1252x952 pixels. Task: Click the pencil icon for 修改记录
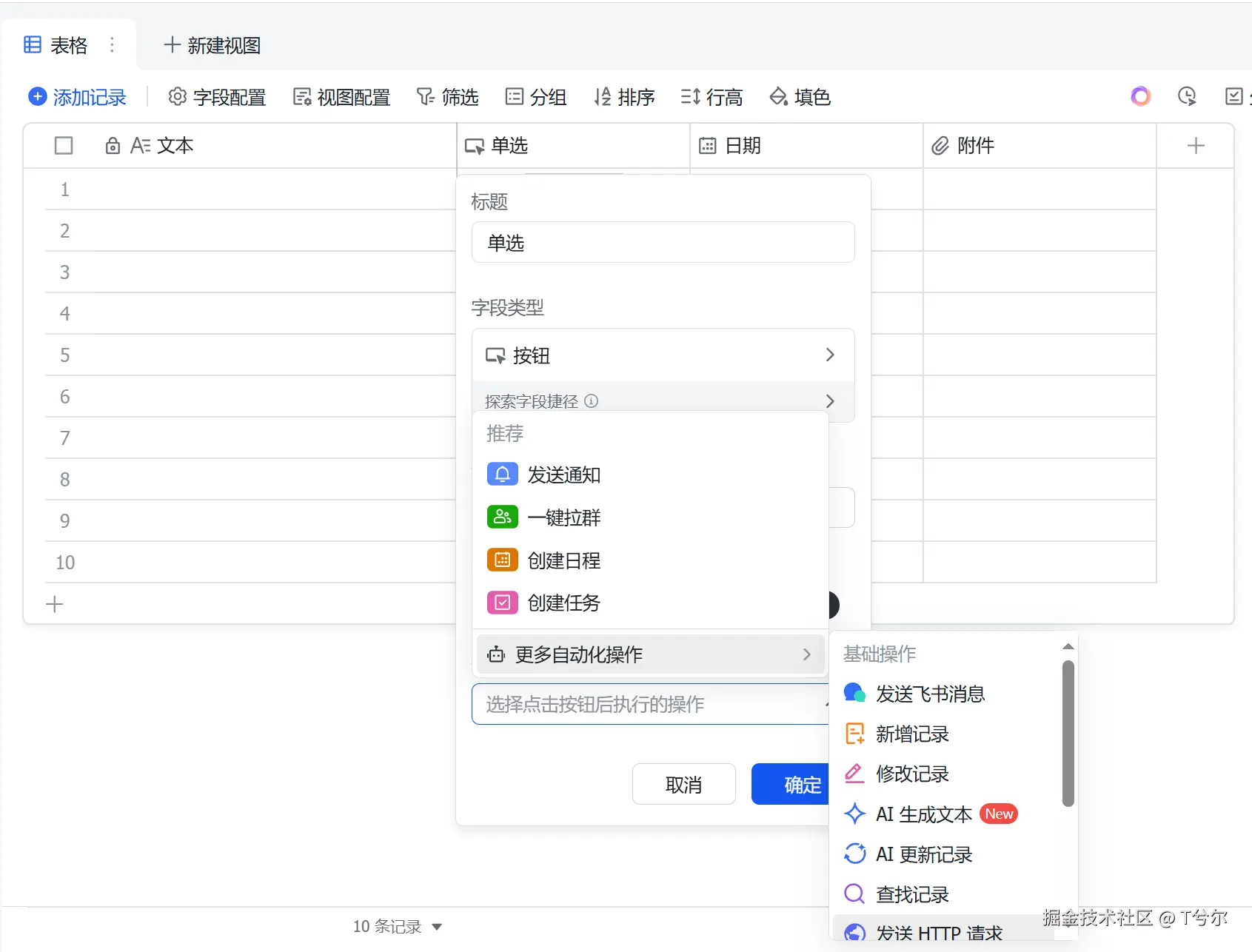tap(854, 774)
